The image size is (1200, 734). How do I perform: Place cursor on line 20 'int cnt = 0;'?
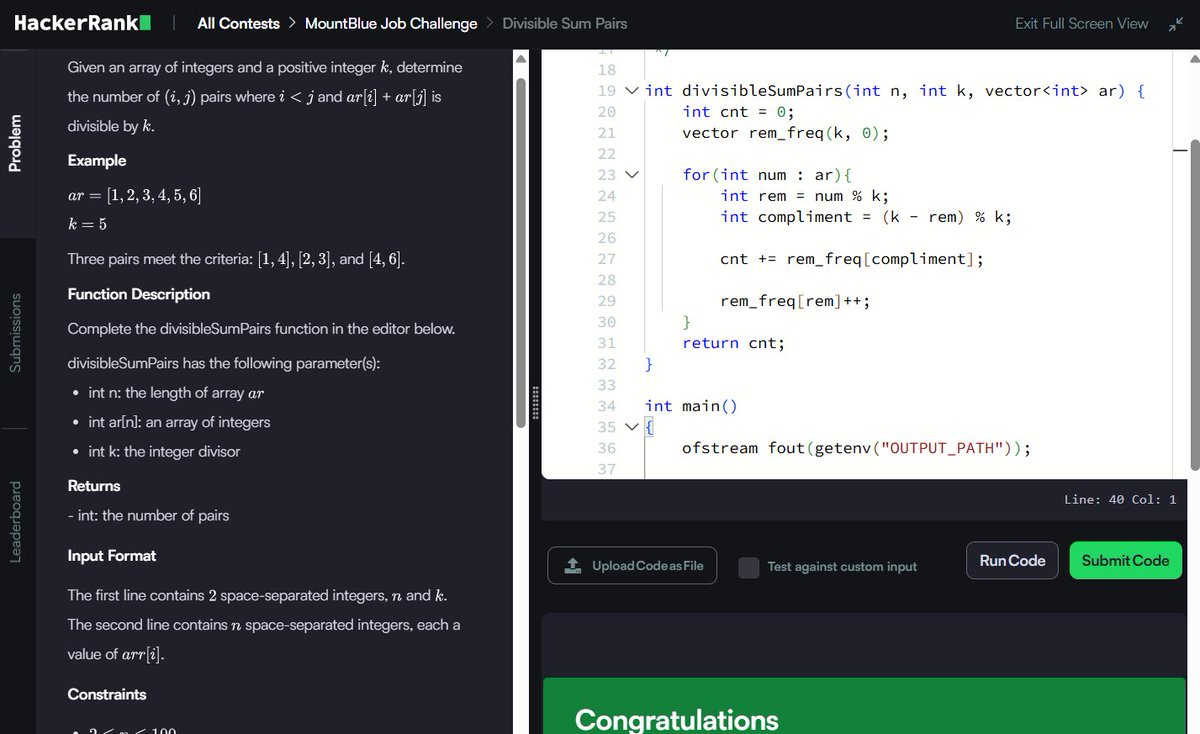click(x=738, y=112)
